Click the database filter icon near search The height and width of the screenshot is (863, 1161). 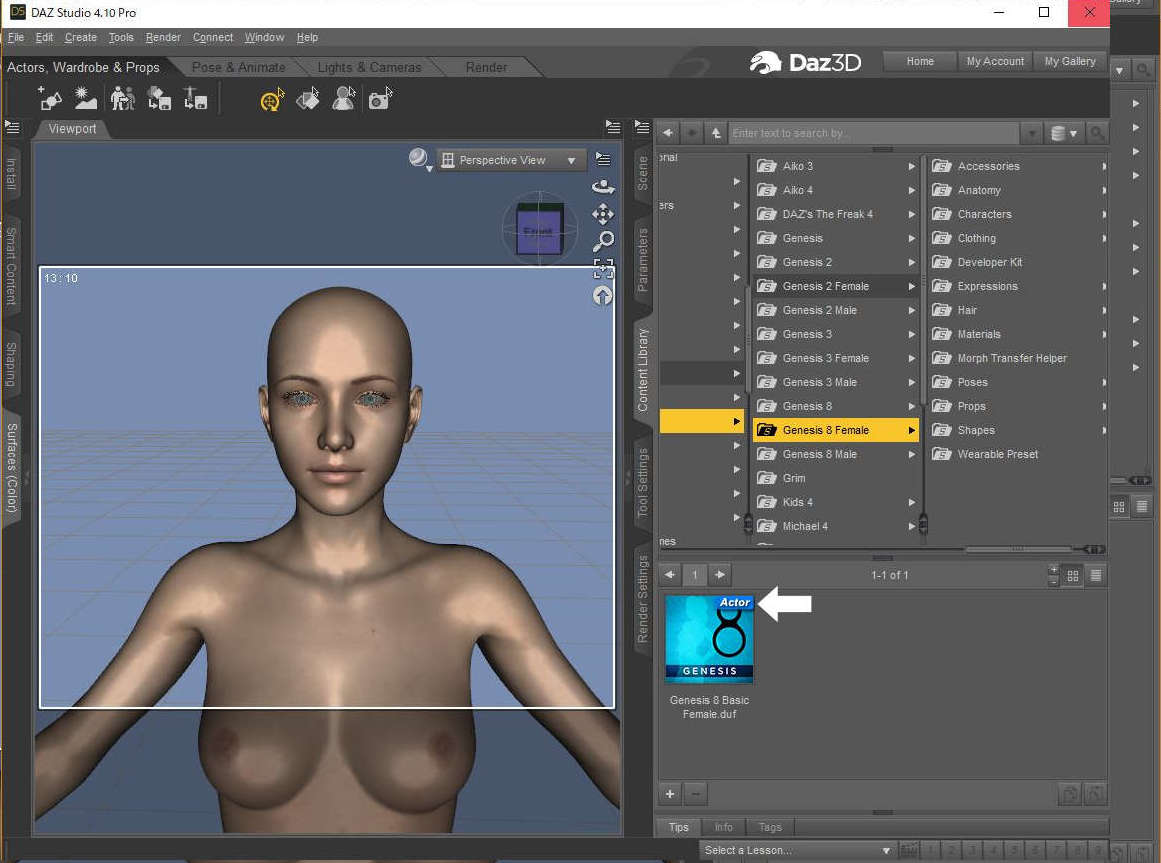tap(1063, 133)
